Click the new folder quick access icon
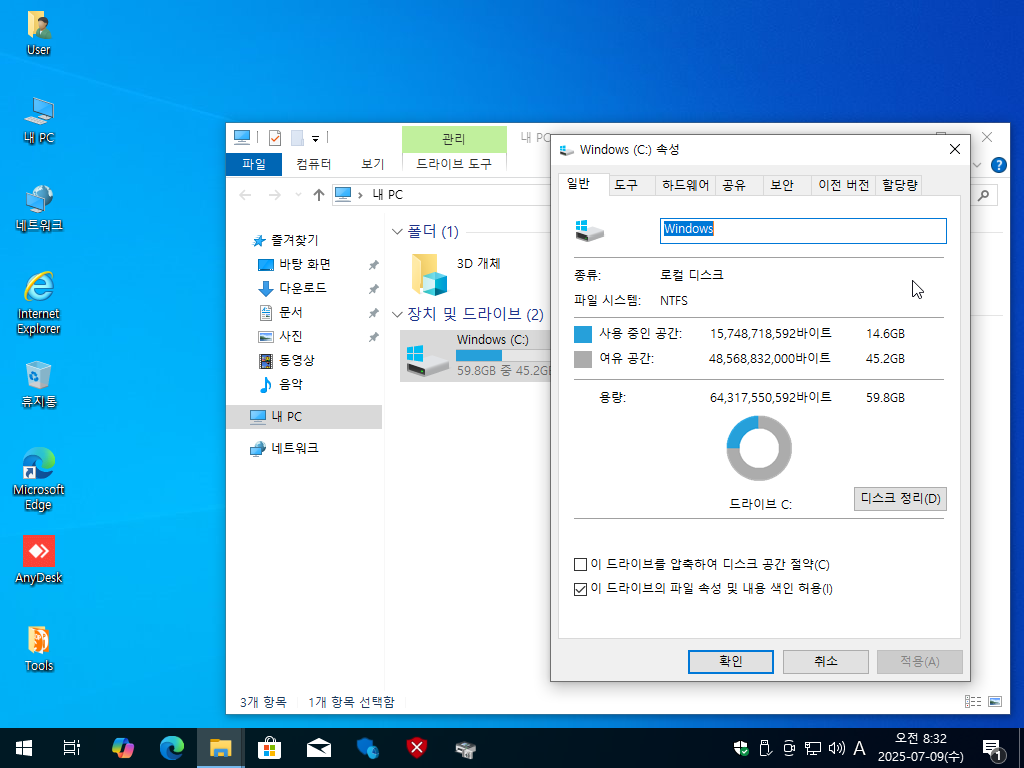Image resolution: width=1024 pixels, height=768 pixels. 297,138
